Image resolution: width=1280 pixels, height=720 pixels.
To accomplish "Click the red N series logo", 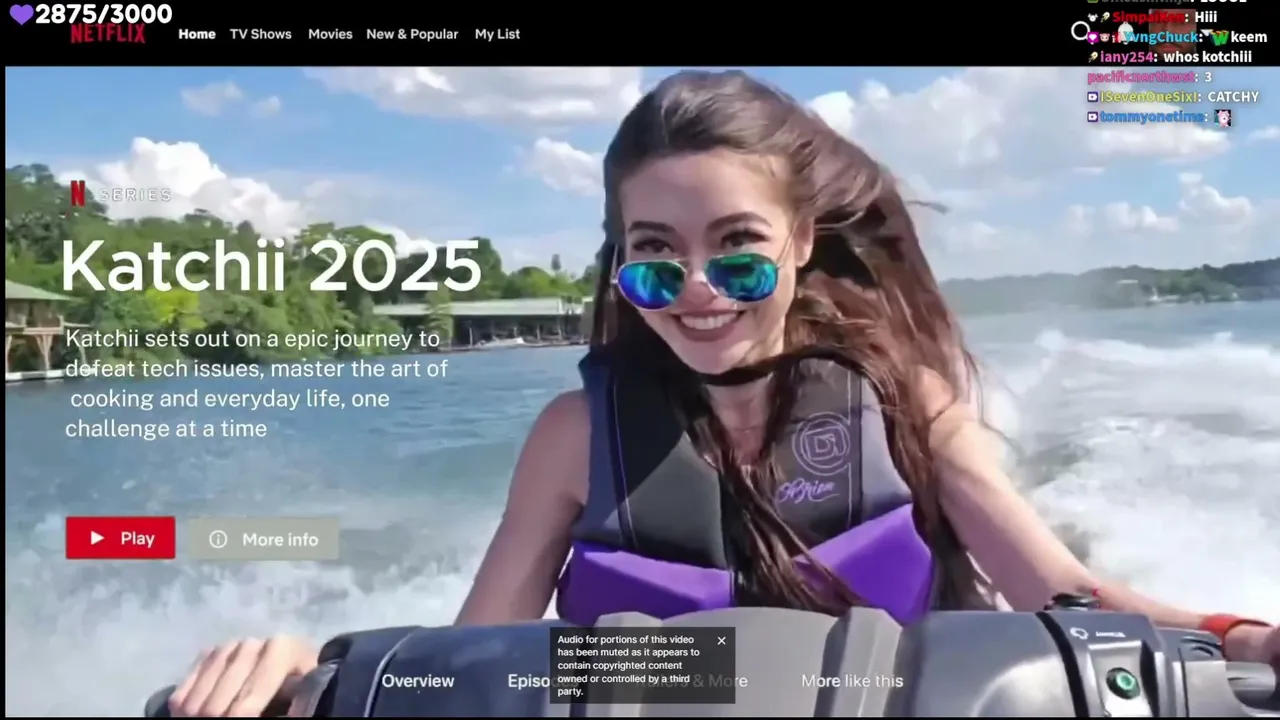I will [x=77, y=194].
